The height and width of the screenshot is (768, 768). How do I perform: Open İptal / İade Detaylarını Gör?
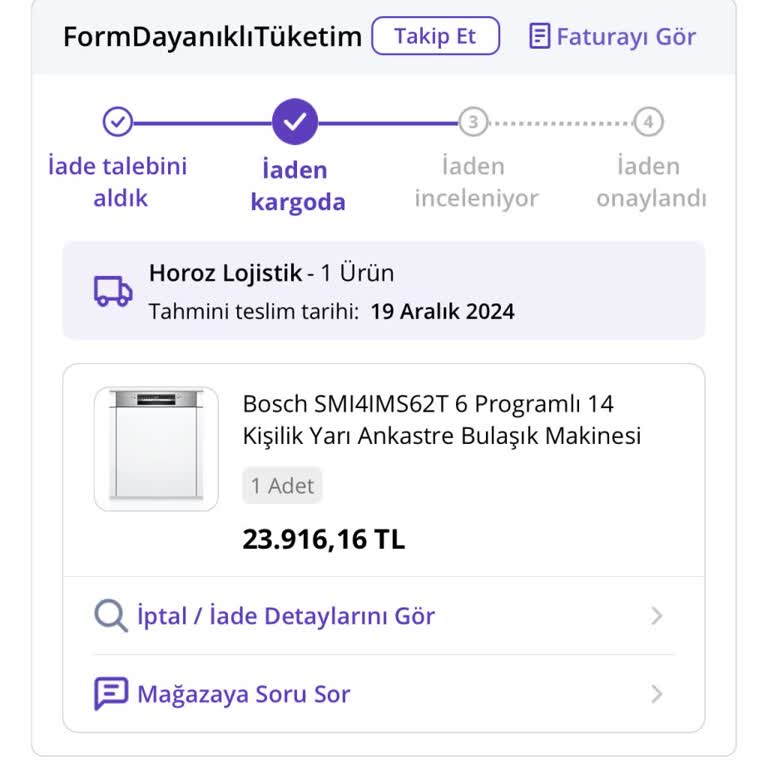[384, 616]
